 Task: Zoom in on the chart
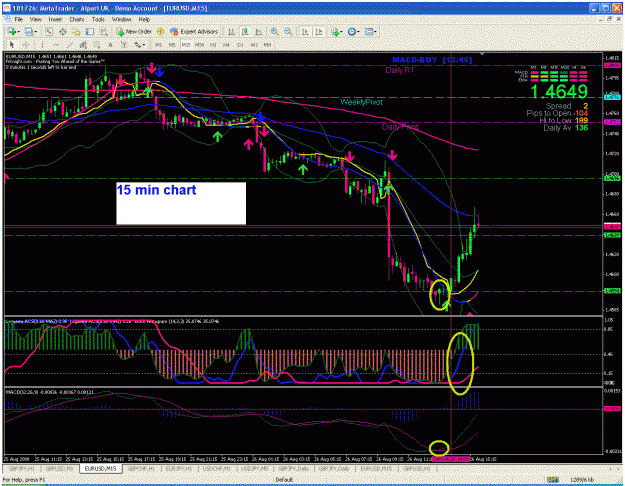click(x=274, y=32)
